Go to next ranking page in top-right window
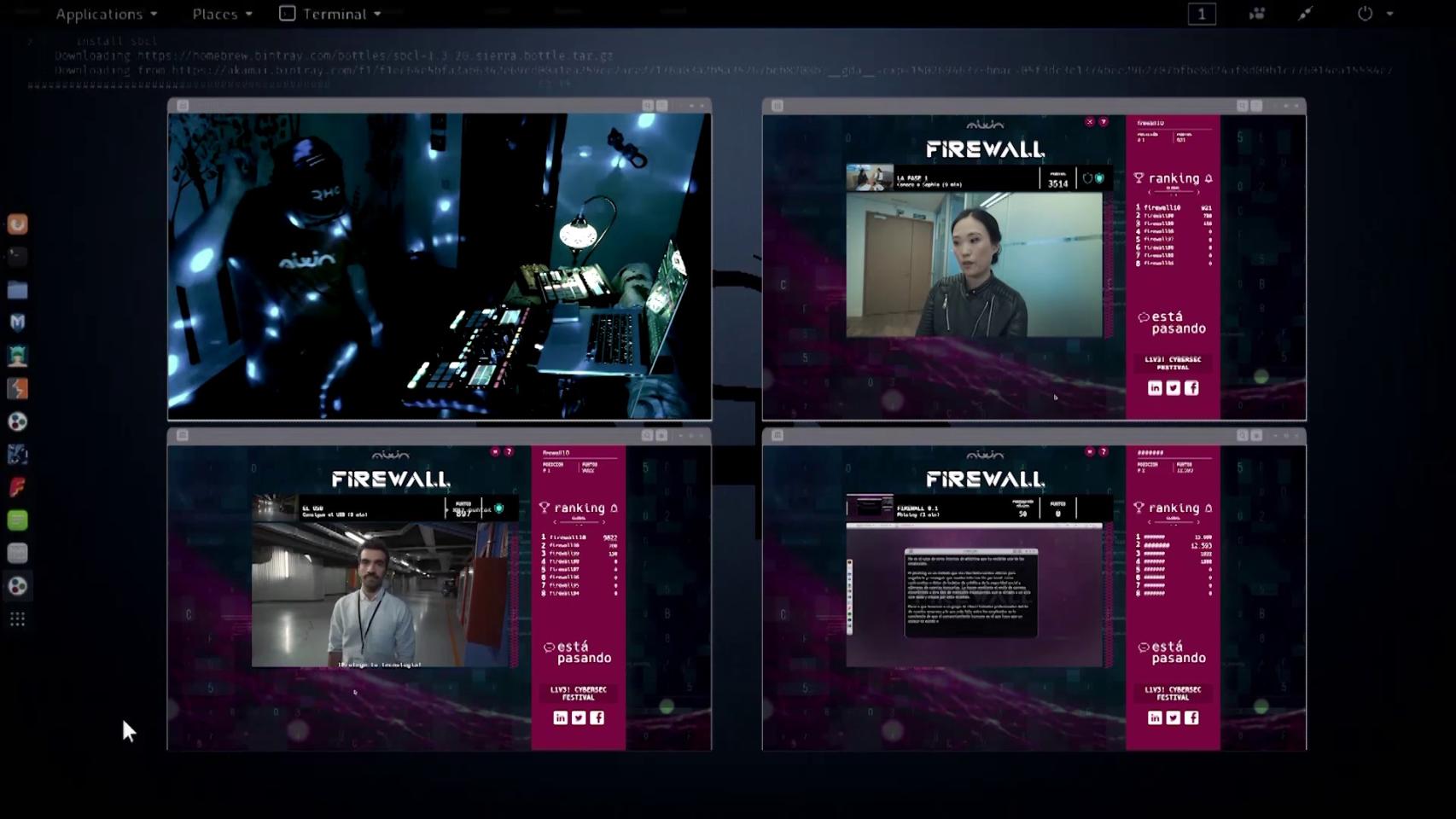Image resolution: width=1456 pixels, height=819 pixels. click(1197, 192)
